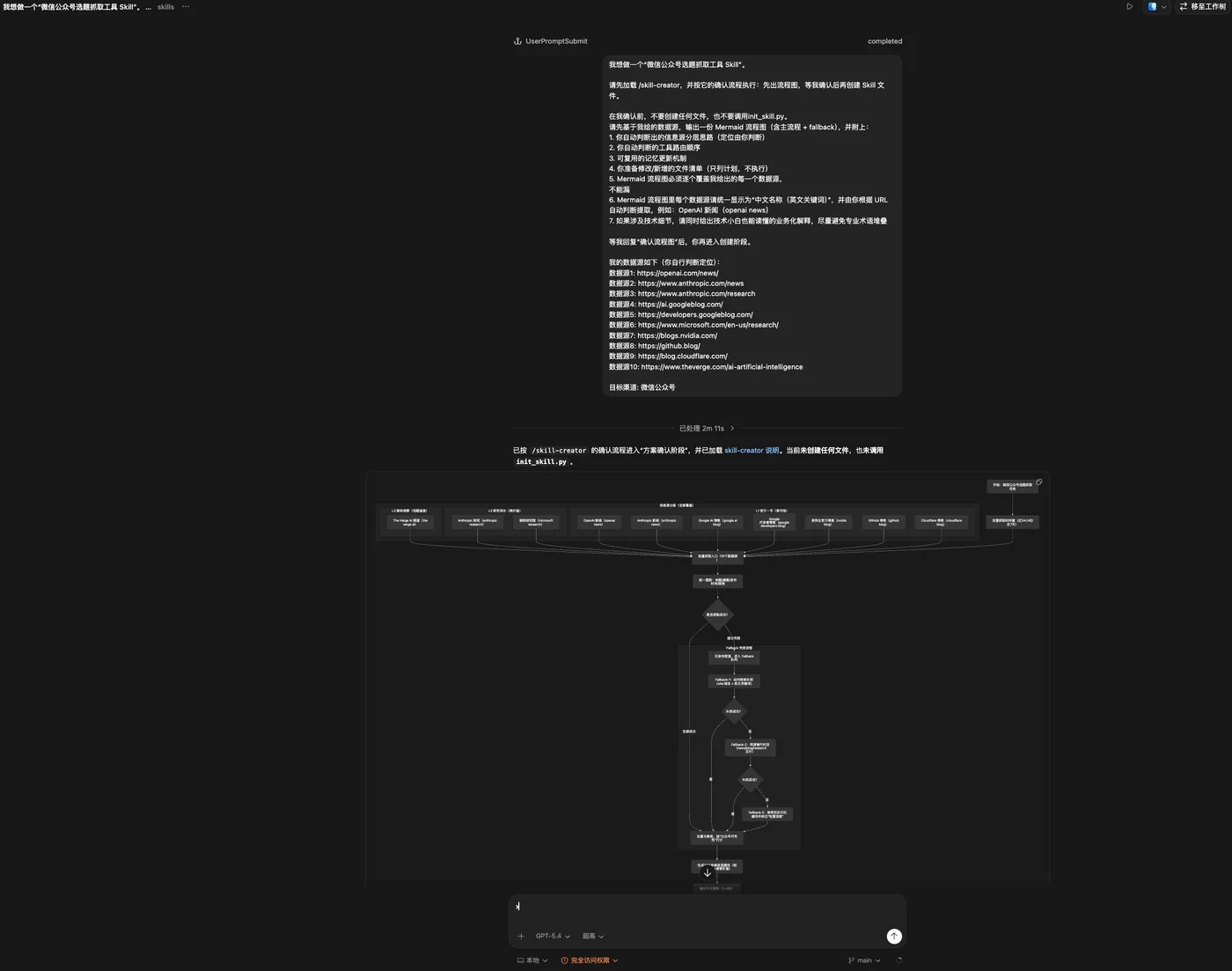Open the skill-creator 说明 link
Screen dimensions: 1232x971
point(752,451)
